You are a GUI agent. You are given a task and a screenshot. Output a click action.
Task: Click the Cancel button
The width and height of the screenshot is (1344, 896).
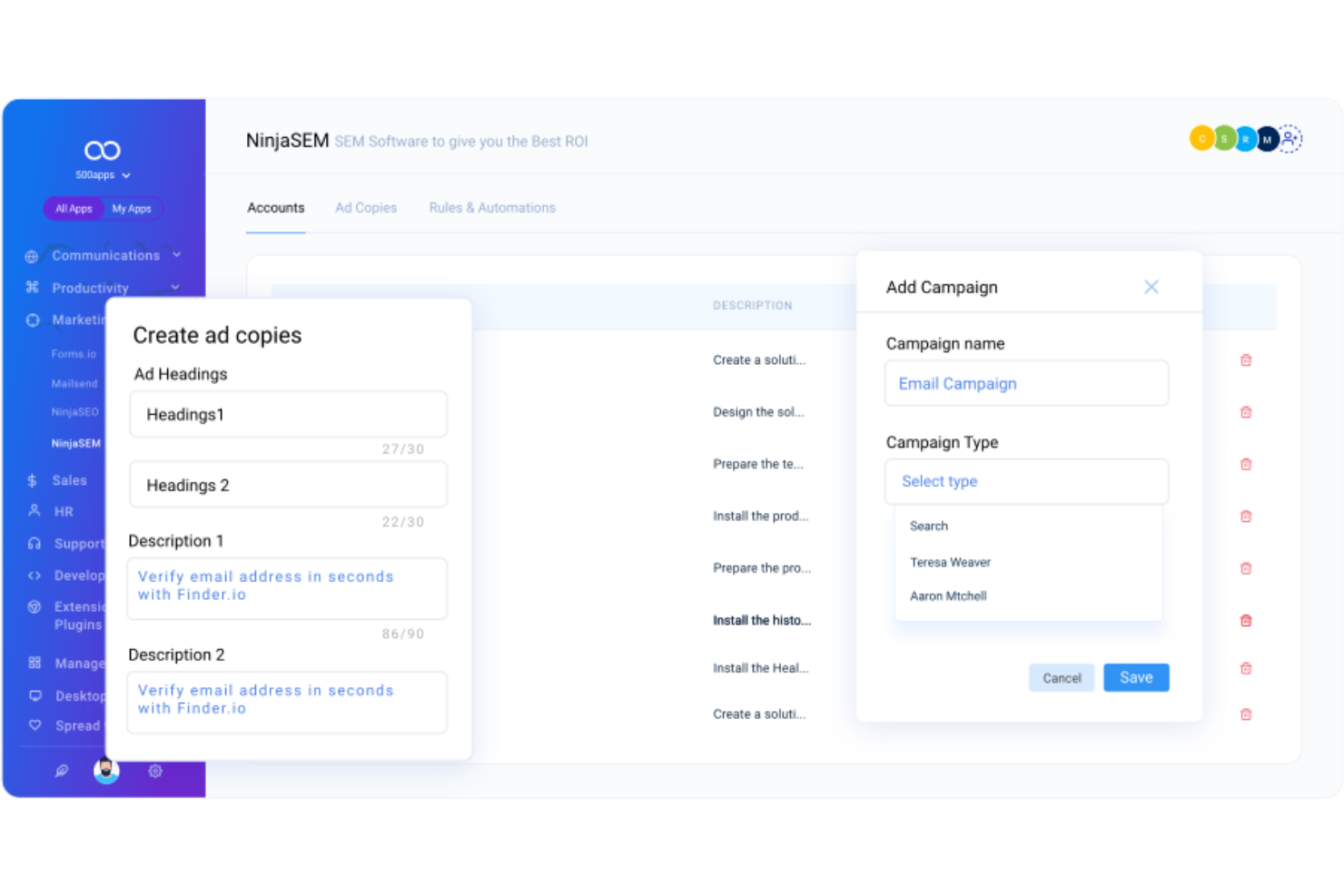tap(1062, 678)
